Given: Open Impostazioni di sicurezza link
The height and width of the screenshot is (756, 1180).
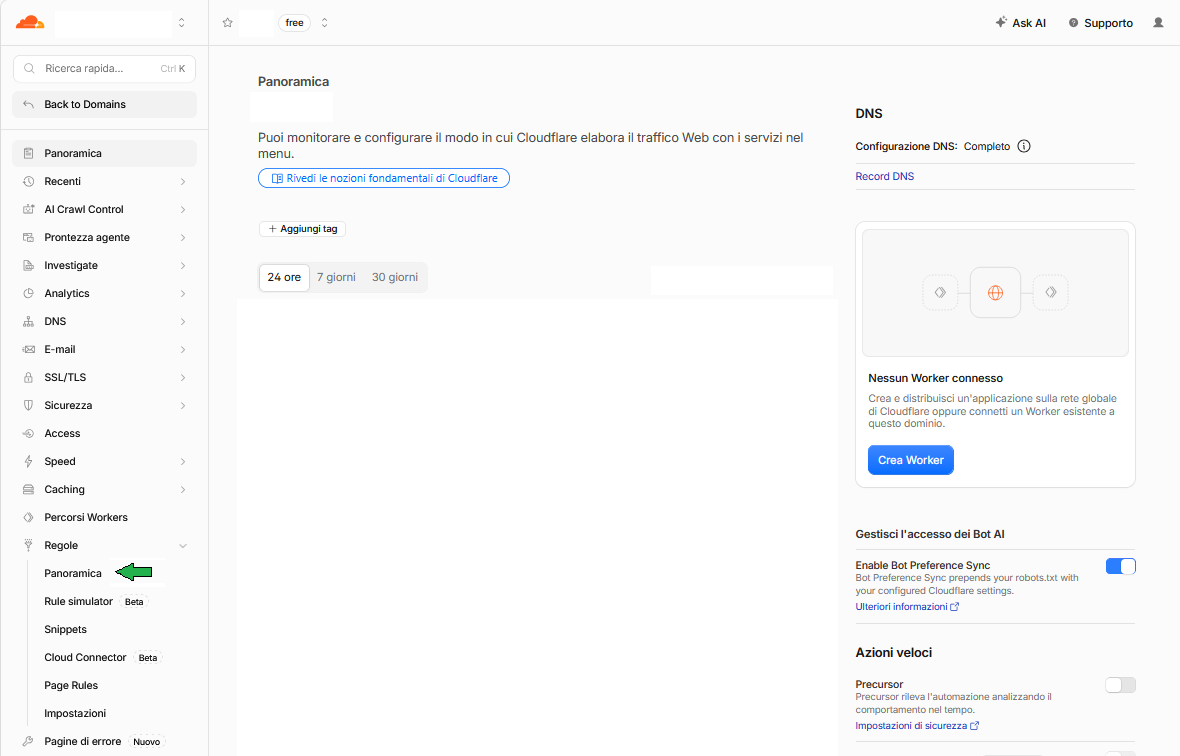Looking at the screenshot, I should pyautogui.click(x=917, y=726).
